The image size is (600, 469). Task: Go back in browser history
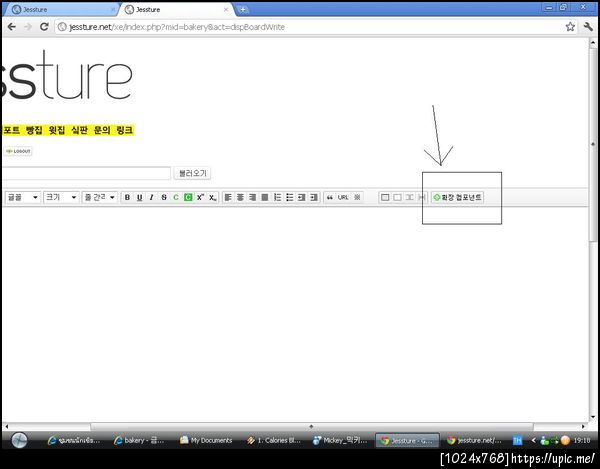click(11, 27)
